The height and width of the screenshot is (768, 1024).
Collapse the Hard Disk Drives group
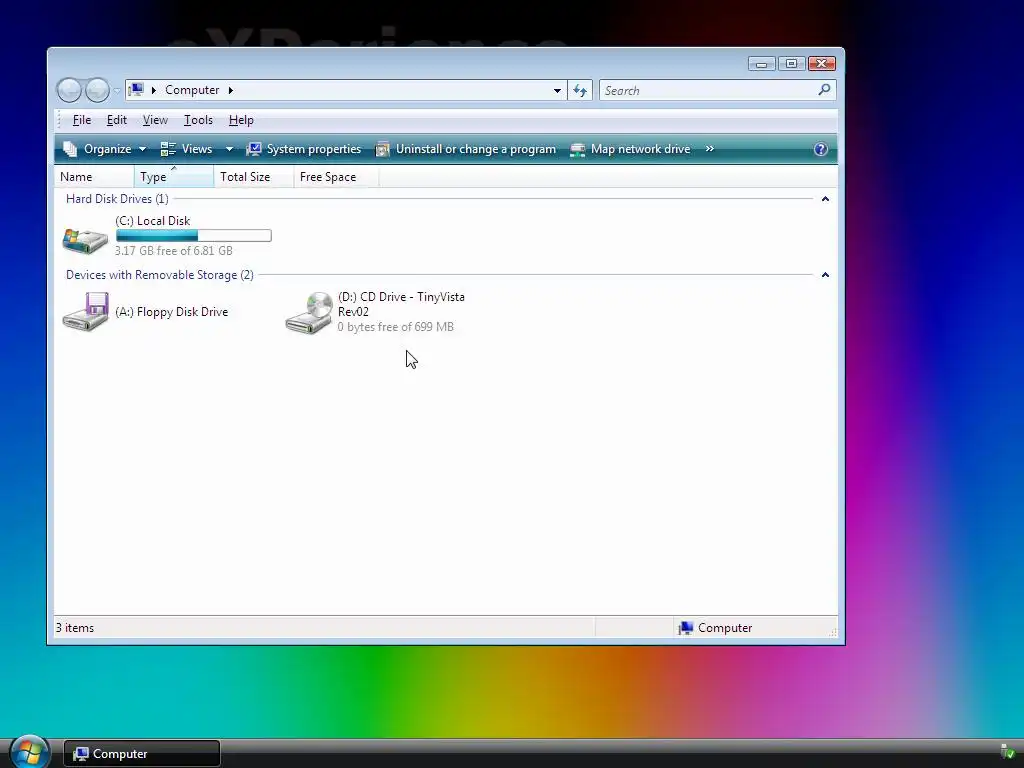pos(825,199)
